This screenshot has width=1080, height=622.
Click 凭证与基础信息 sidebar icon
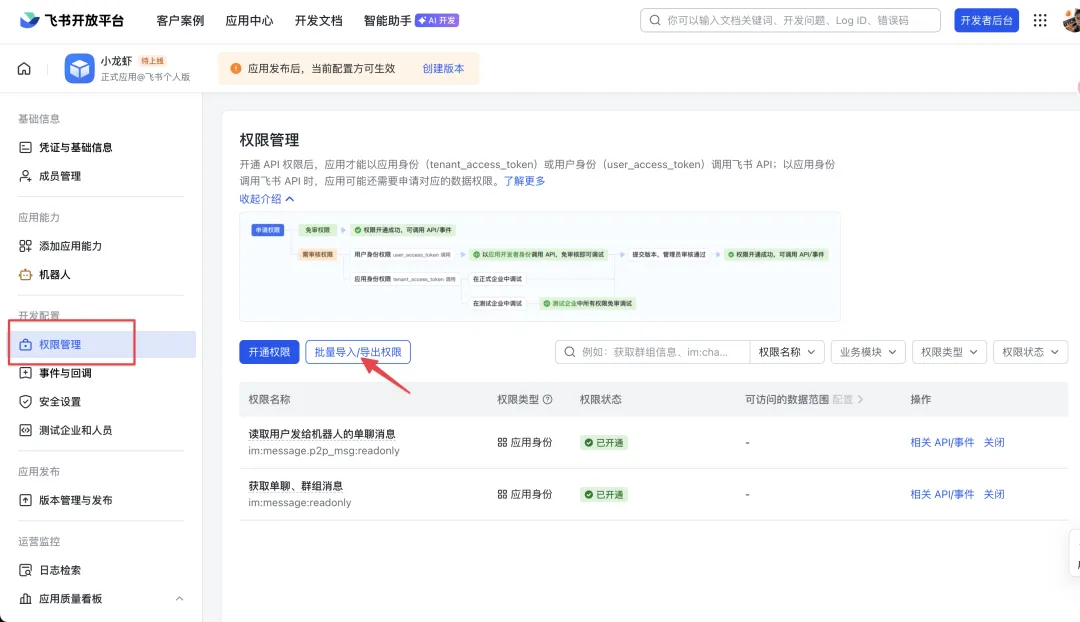25,147
